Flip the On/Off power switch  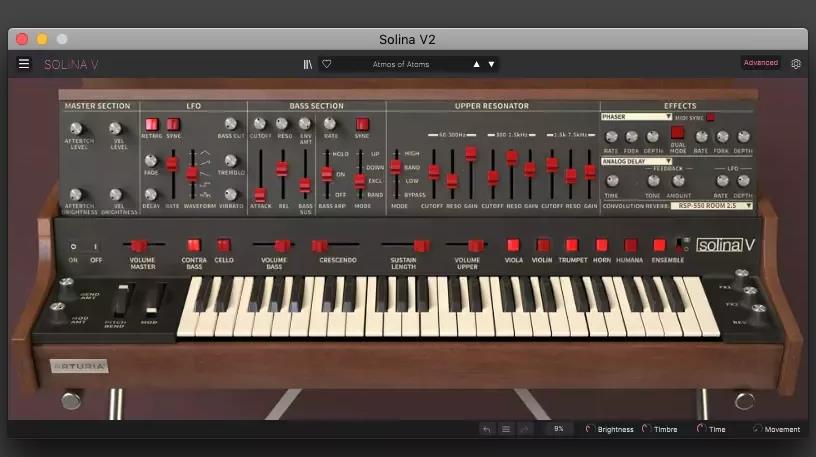pos(84,246)
